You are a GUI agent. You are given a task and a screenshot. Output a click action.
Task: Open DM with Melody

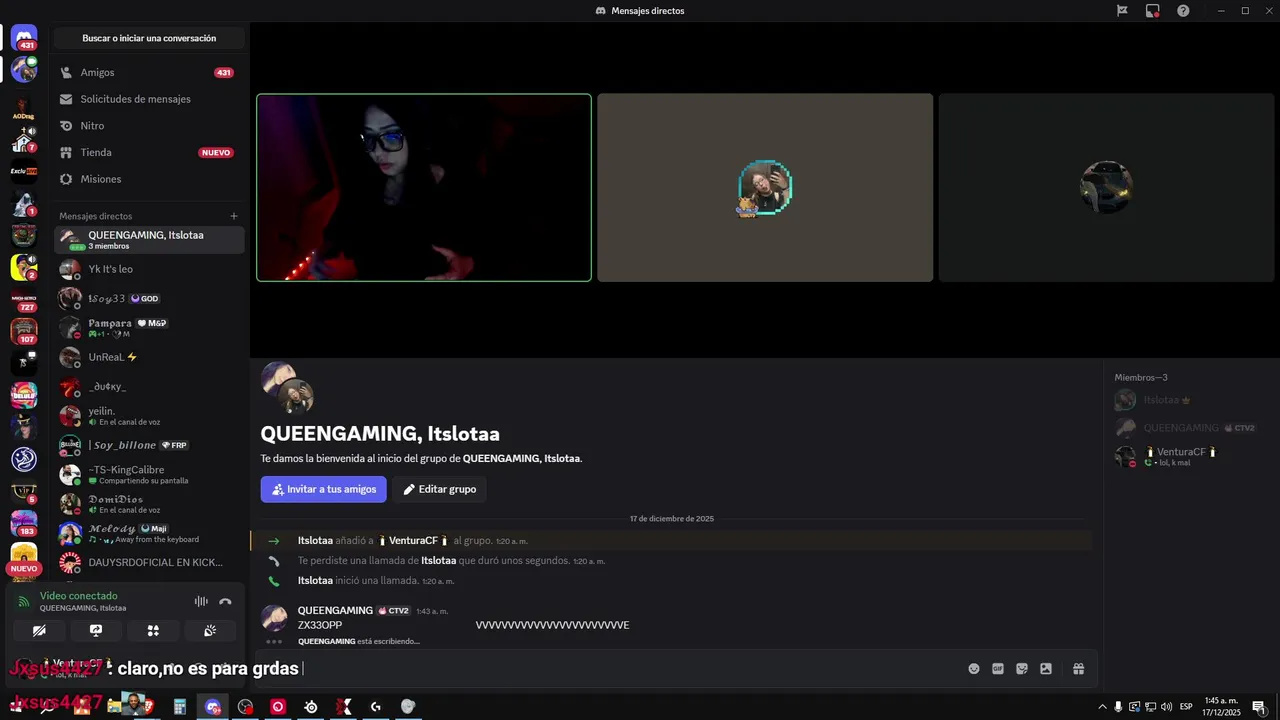[148, 533]
